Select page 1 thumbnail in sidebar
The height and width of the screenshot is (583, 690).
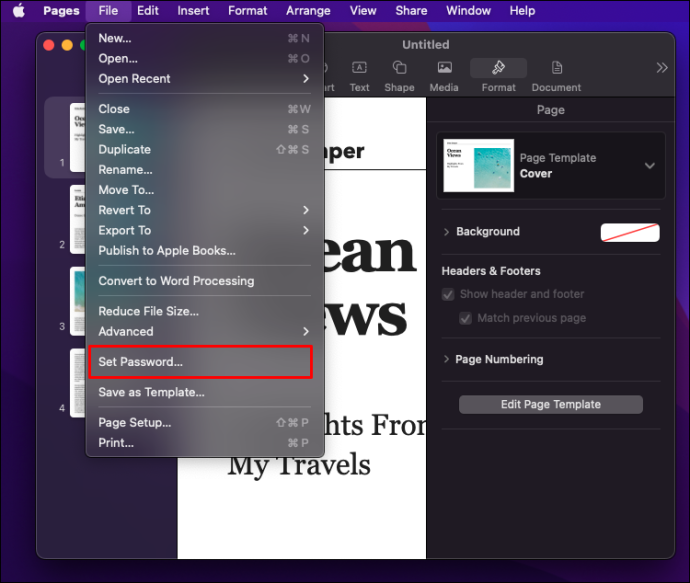pyautogui.click(x=77, y=137)
